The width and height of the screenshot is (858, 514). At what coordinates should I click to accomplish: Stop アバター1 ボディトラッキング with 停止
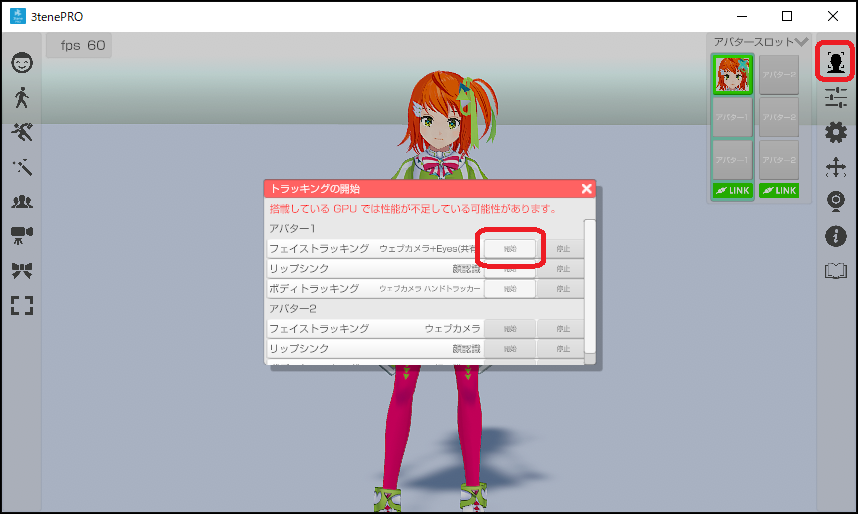(x=563, y=288)
